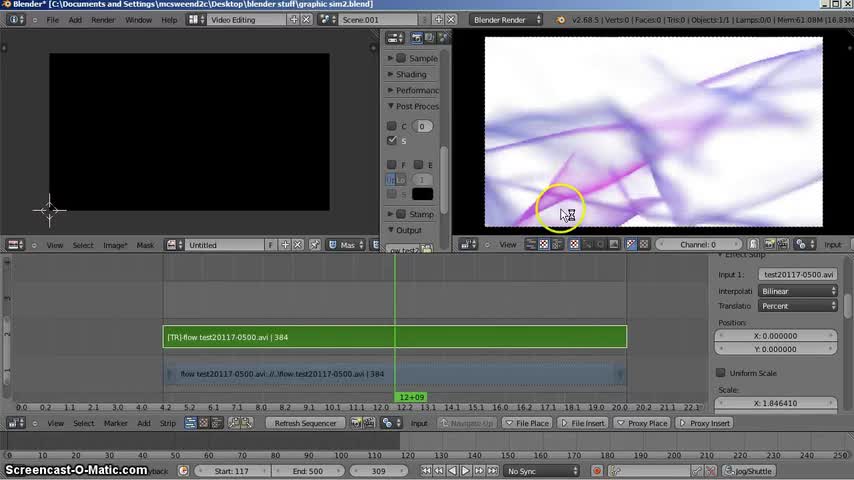Click the scene browse icon beside Scene.001
This screenshot has height=480, width=854.
click(x=328, y=20)
